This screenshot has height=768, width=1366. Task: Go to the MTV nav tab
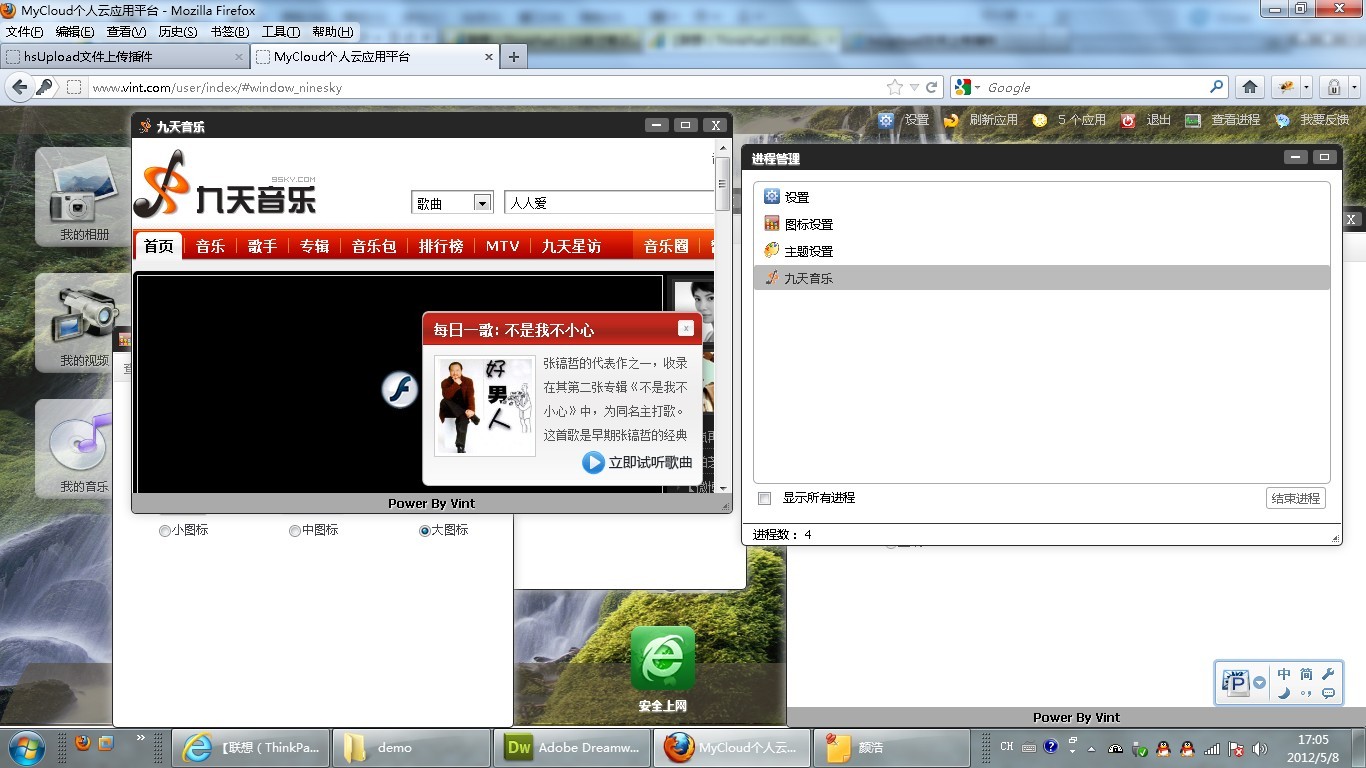click(503, 246)
